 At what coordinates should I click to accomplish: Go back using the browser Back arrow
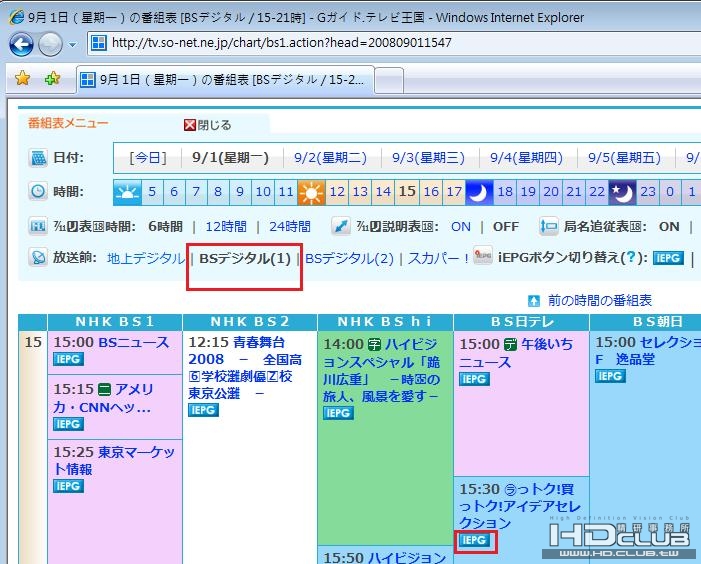[21, 44]
